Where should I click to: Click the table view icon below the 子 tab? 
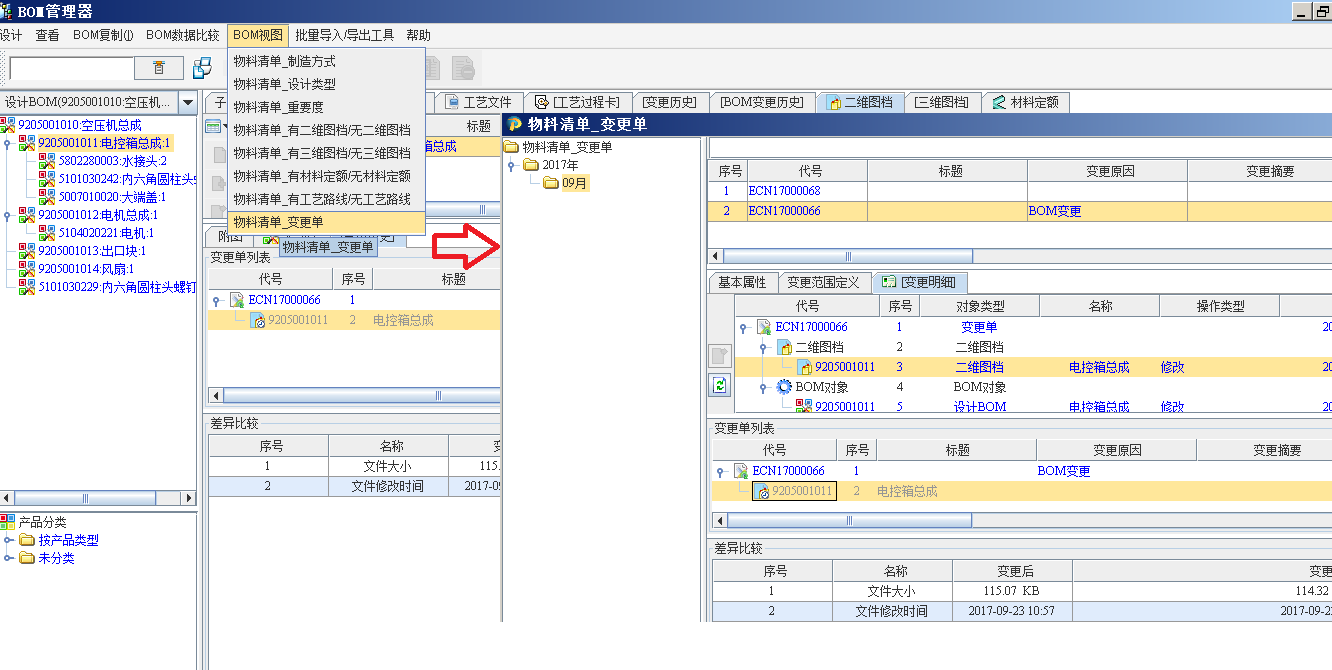coord(212,126)
